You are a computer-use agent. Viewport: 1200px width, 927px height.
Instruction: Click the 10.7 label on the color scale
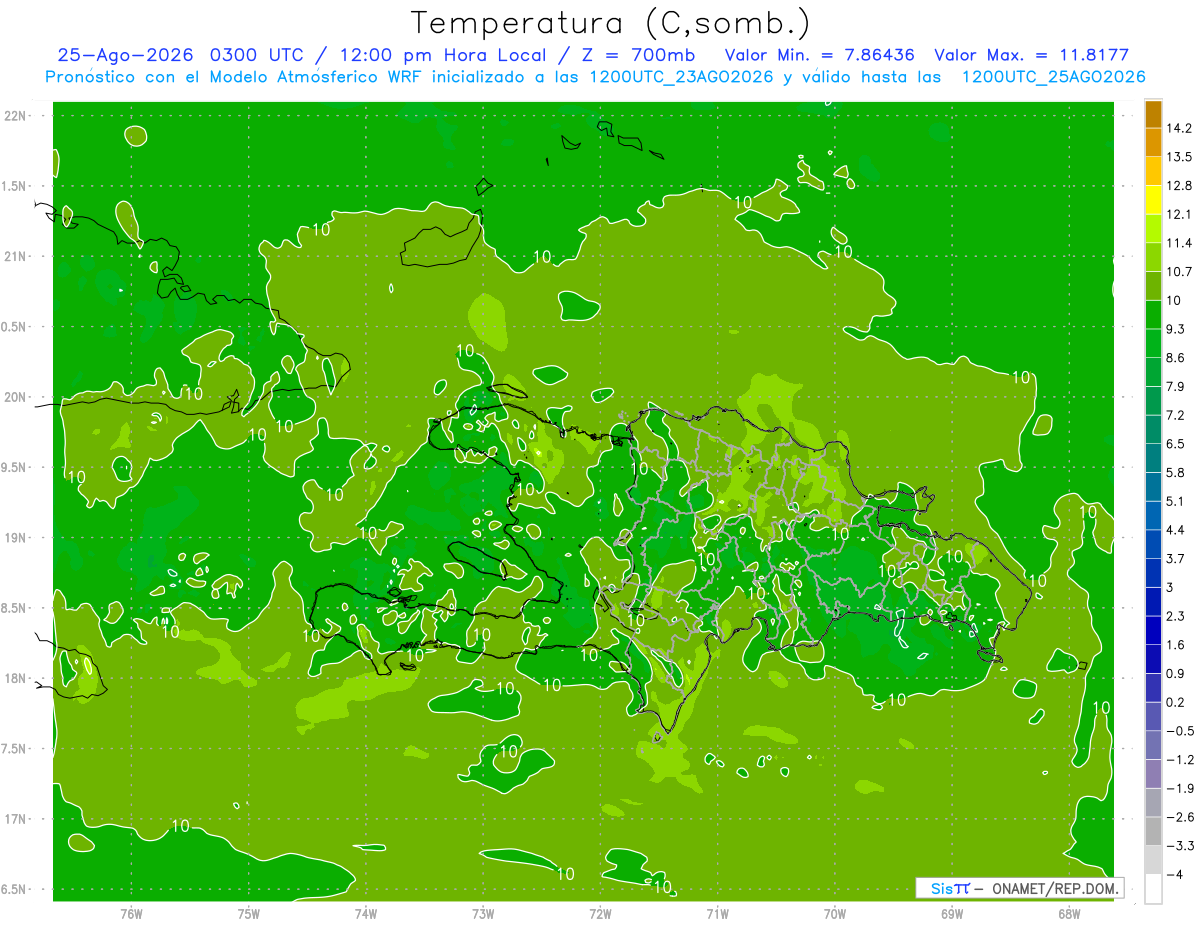tap(1180, 272)
